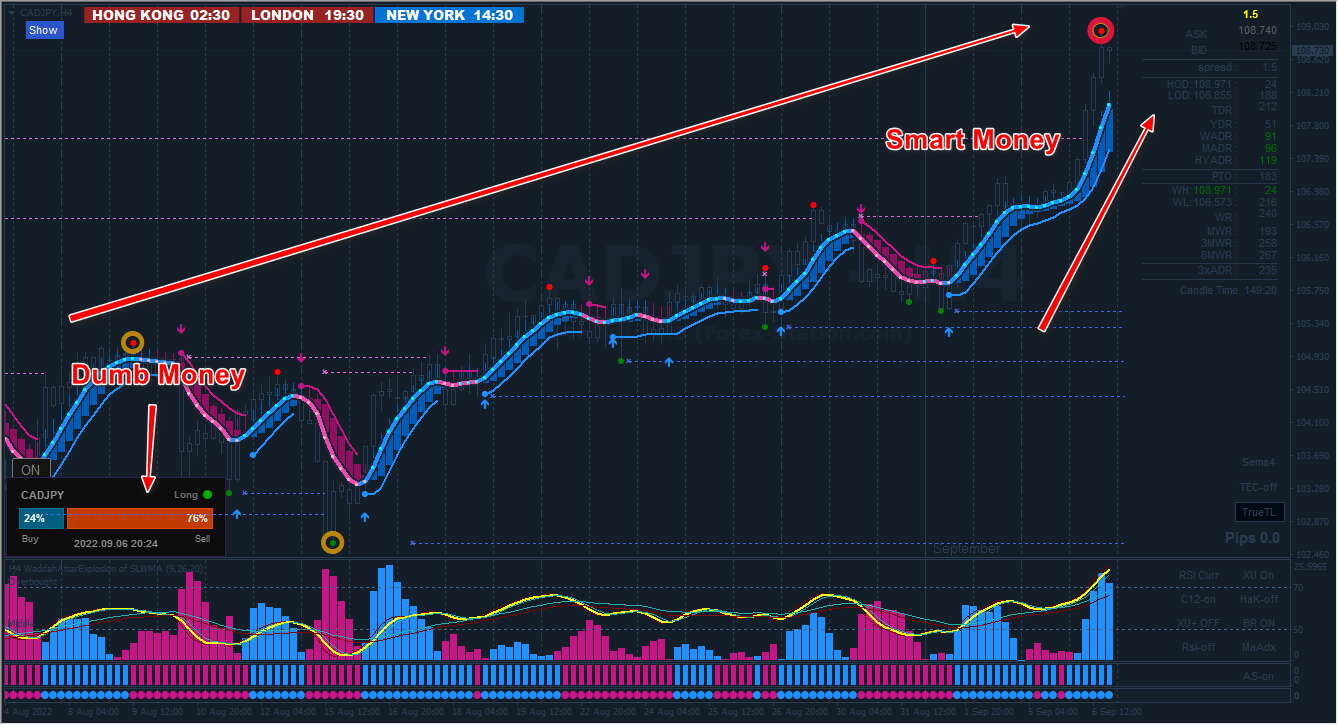Switch the XU+ OFF button
Viewport: 1338px width, 725px height.
(x=1198, y=623)
